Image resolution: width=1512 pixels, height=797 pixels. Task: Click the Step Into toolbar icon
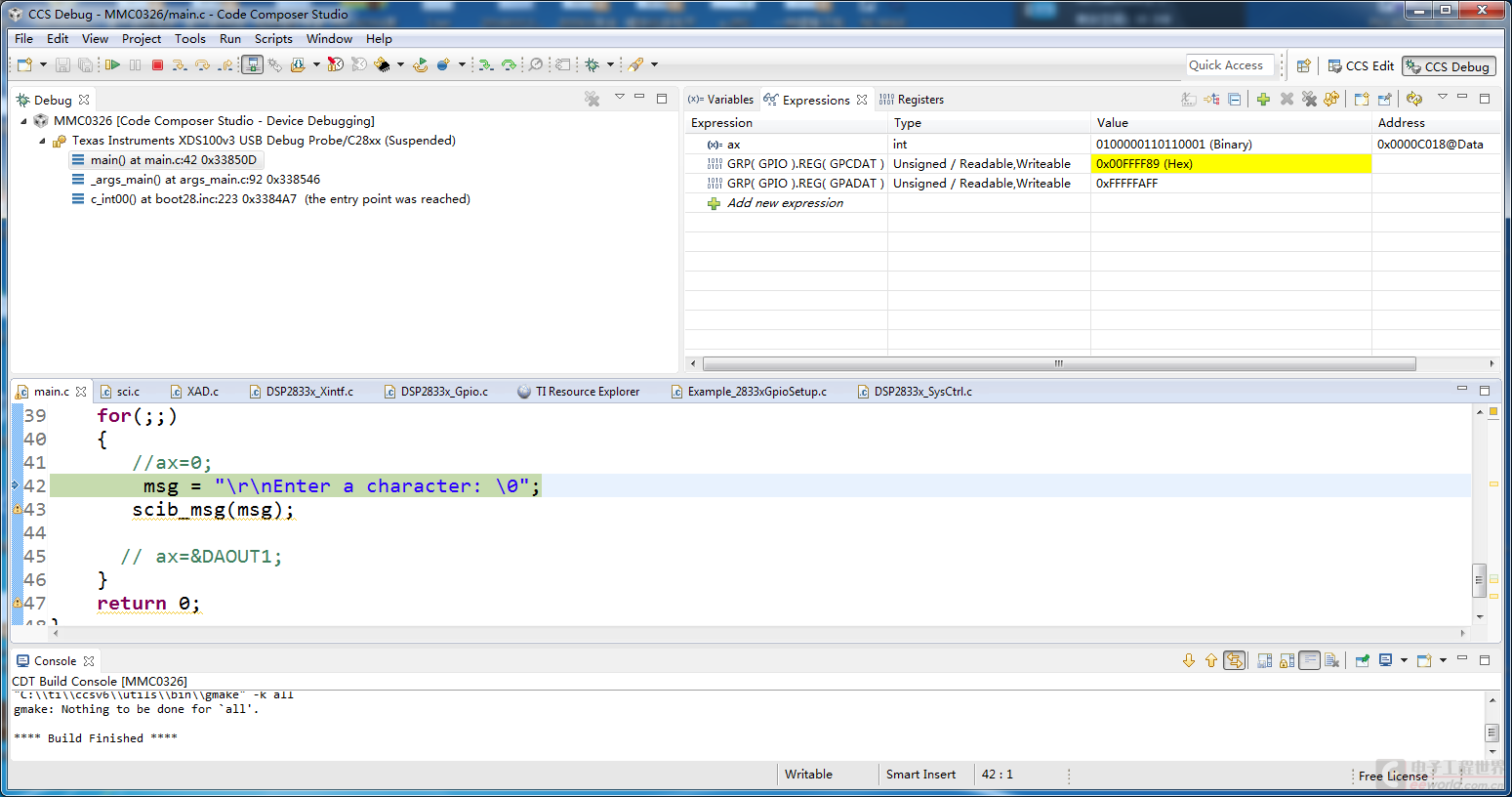coord(180,65)
